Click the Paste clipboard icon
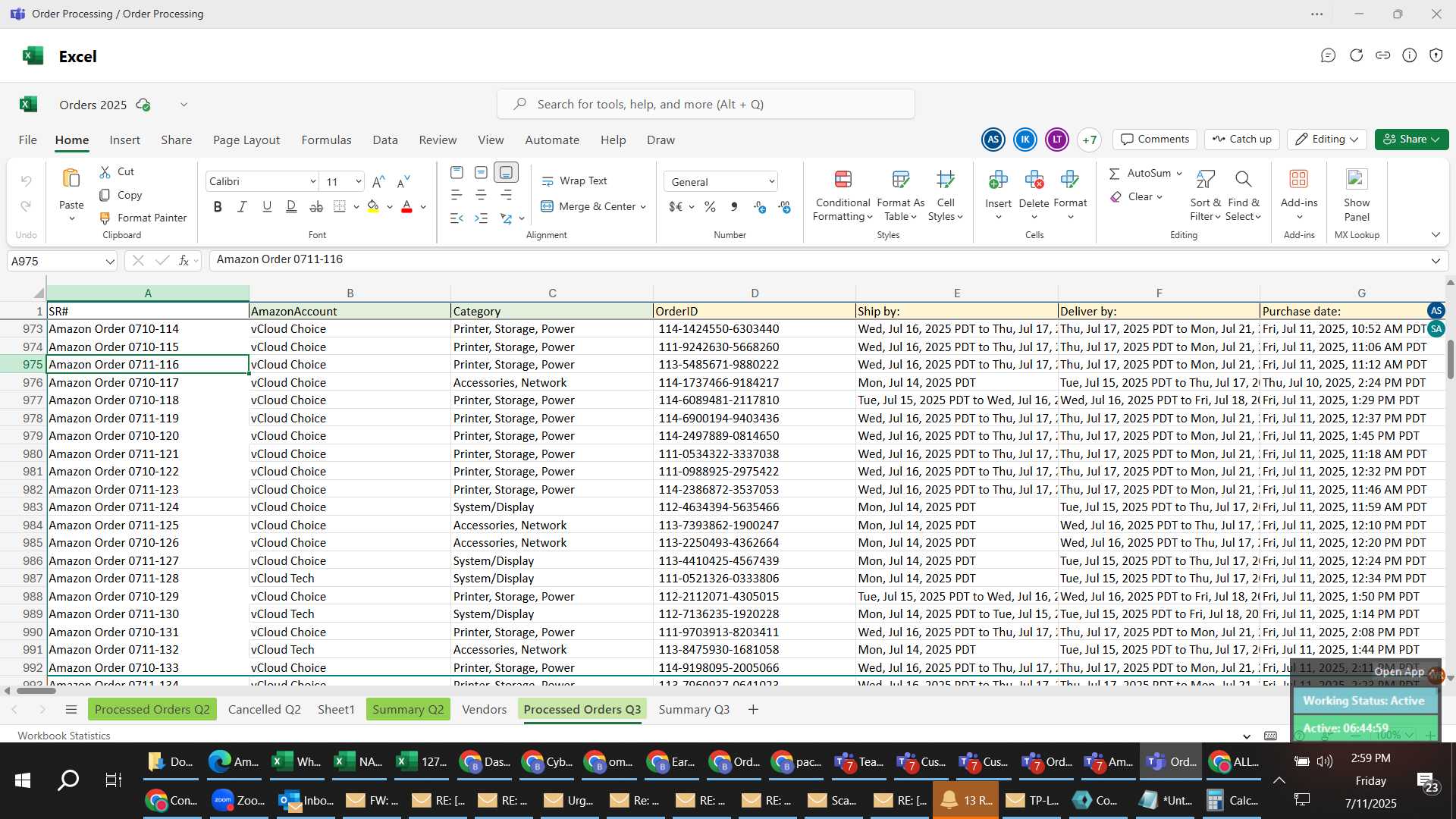This screenshot has height=819, width=1456. pos(71,179)
